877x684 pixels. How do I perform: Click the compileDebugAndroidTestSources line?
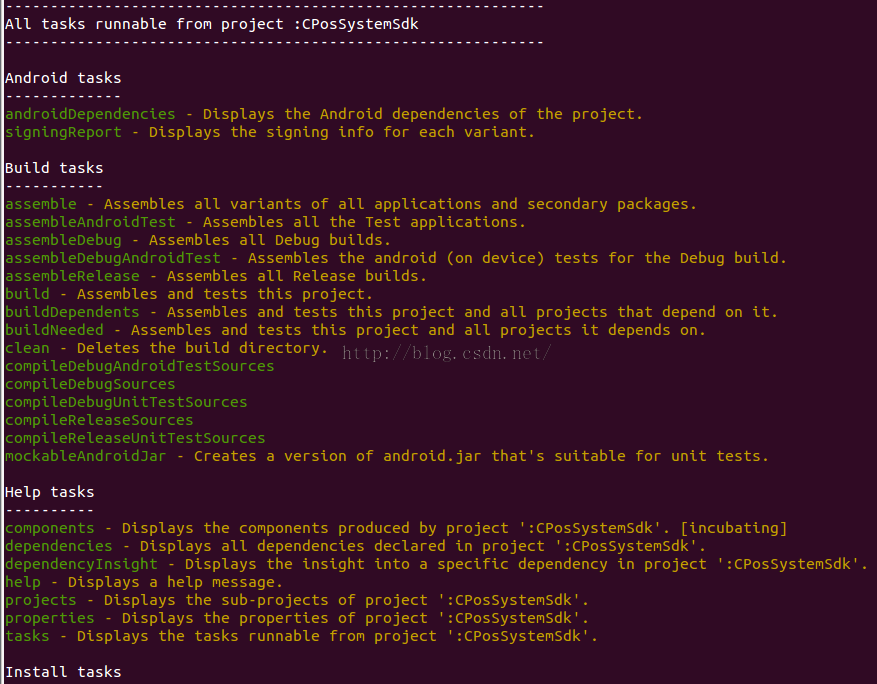click(x=140, y=366)
